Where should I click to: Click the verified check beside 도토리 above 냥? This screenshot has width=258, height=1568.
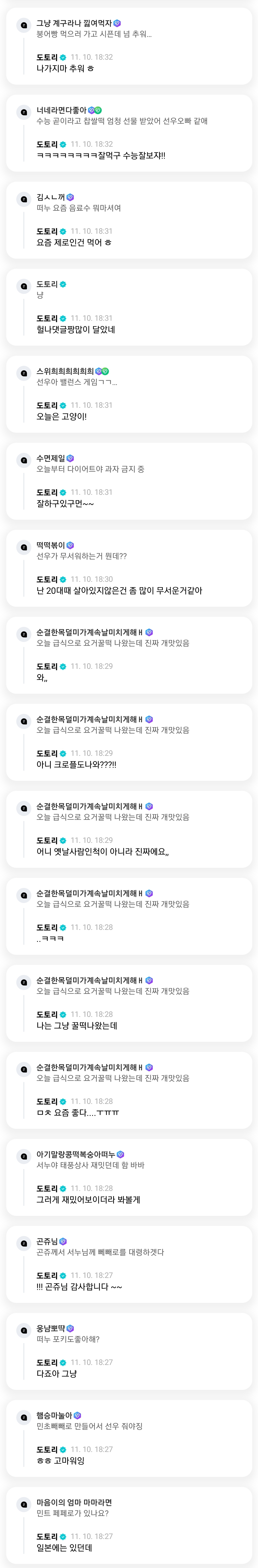[x=63, y=284]
